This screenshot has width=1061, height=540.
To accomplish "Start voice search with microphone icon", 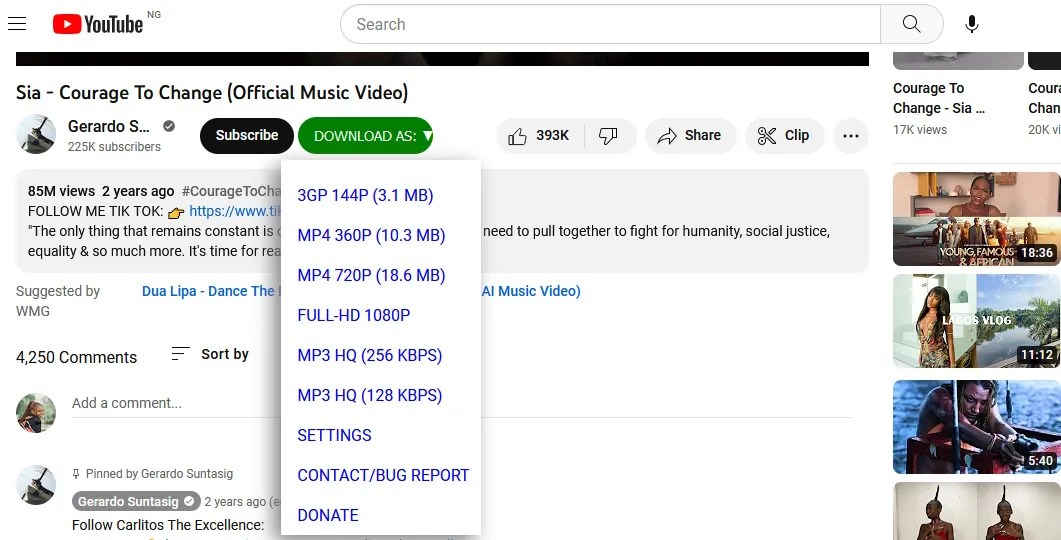I will [972, 24].
